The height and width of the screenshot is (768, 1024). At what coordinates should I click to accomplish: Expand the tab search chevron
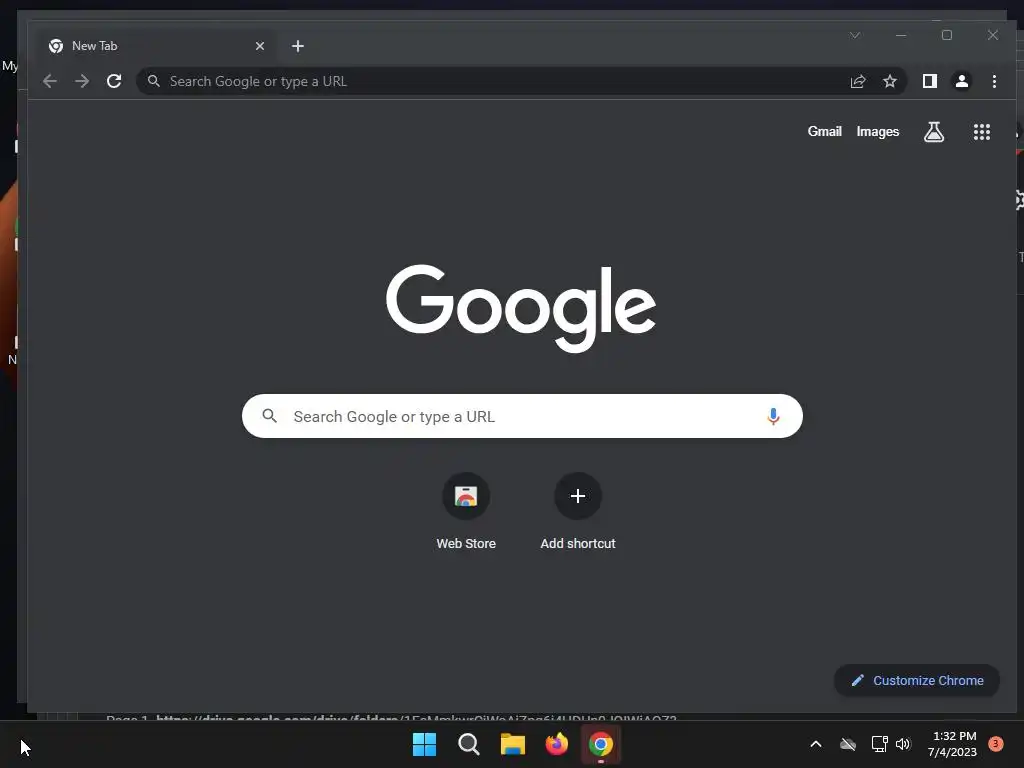tap(855, 35)
